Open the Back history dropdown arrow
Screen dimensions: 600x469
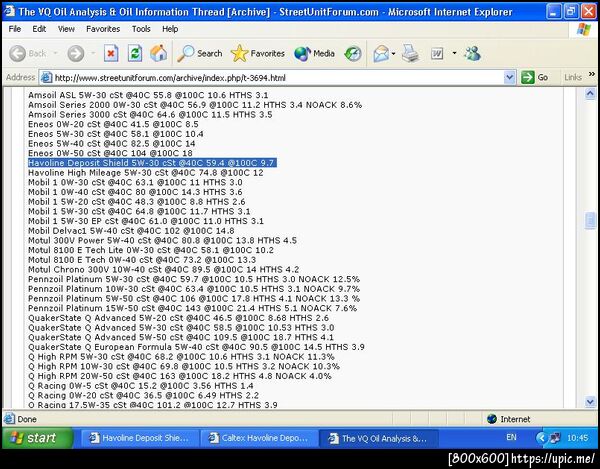(55, 53)
